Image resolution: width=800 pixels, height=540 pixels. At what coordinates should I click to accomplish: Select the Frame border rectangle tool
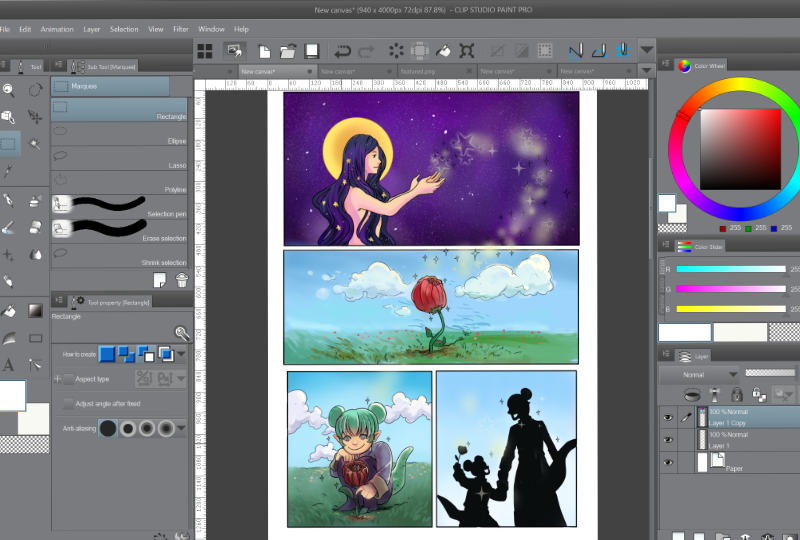click(35, 338)
